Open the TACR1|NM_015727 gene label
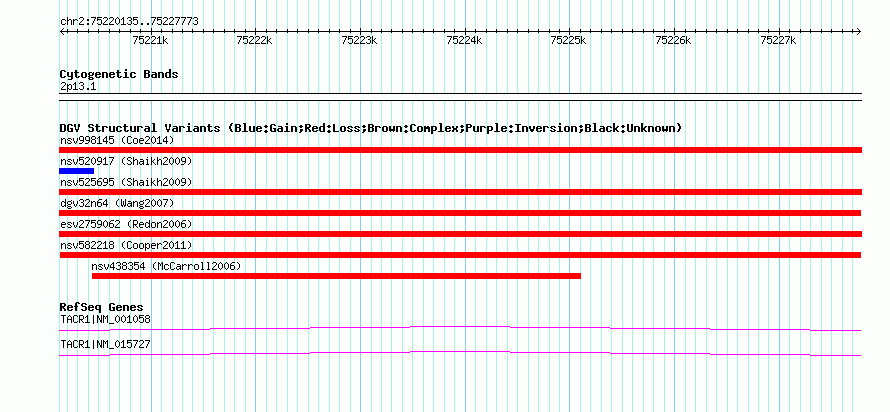The height and width of the screenshot is (412, 890). 106,344
